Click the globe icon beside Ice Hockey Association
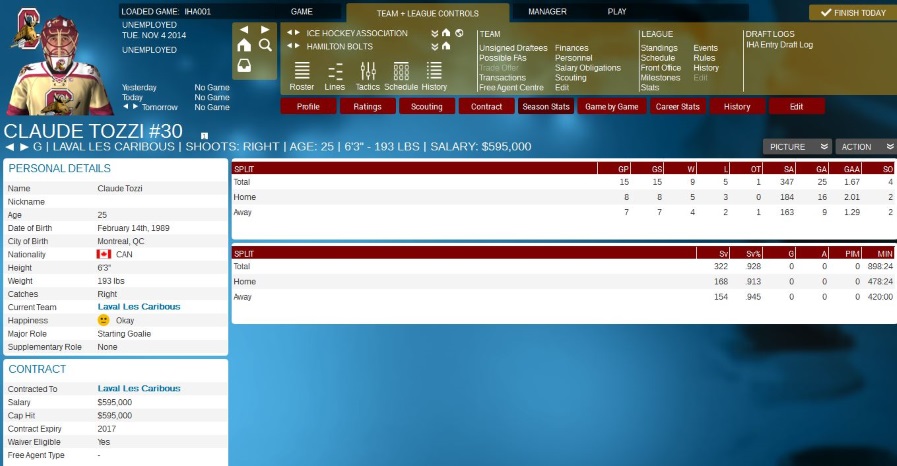This screenshot has width=897, height=466. click(459, 33)
